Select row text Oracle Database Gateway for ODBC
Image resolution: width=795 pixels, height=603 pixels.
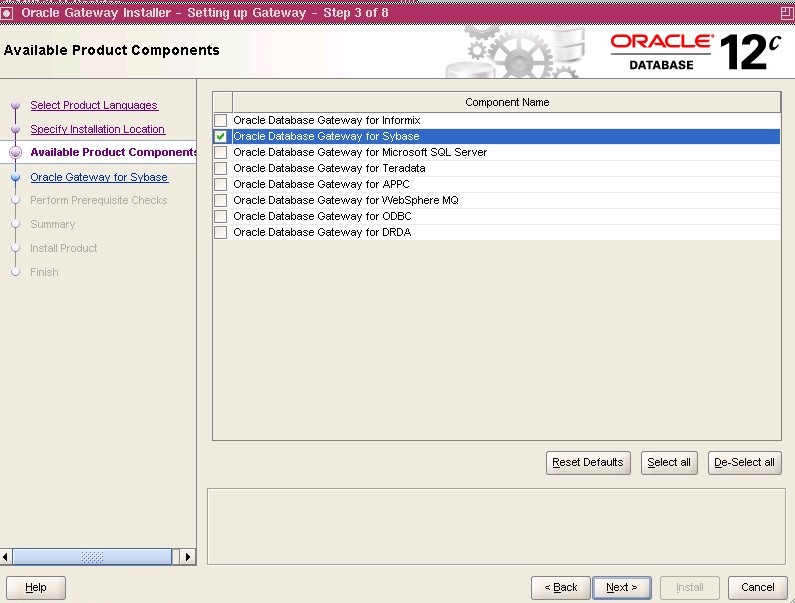[322, 216]
